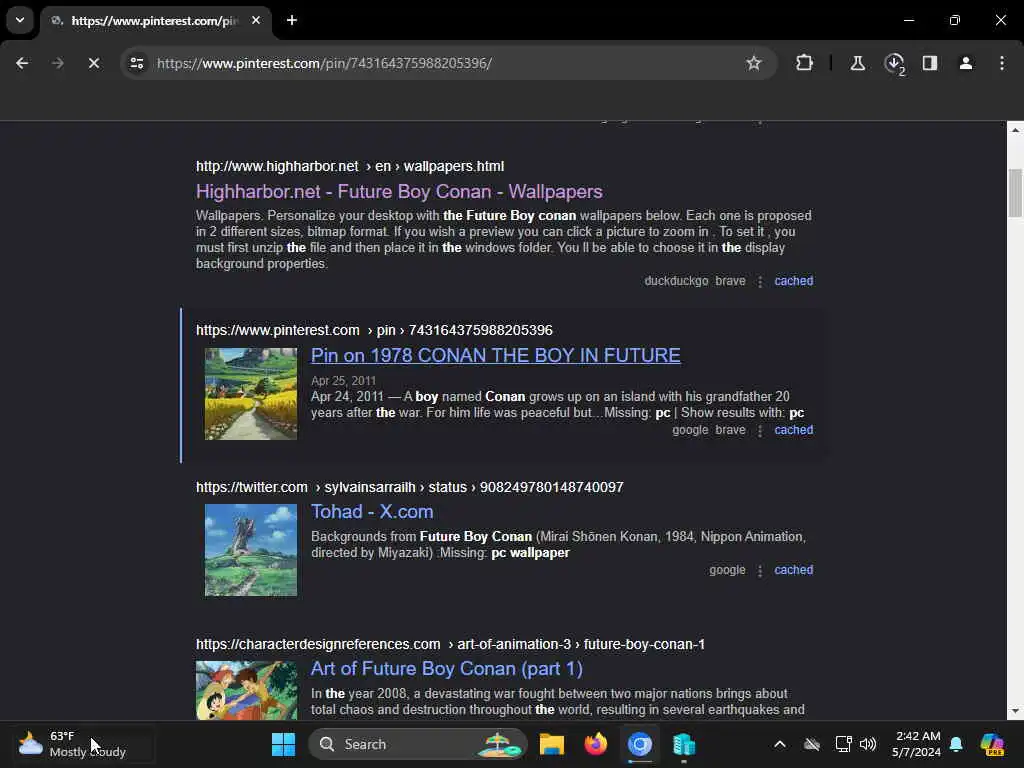Launch Firefox from the taskbar
The image size is (1024, 768).
coord(596,744)
